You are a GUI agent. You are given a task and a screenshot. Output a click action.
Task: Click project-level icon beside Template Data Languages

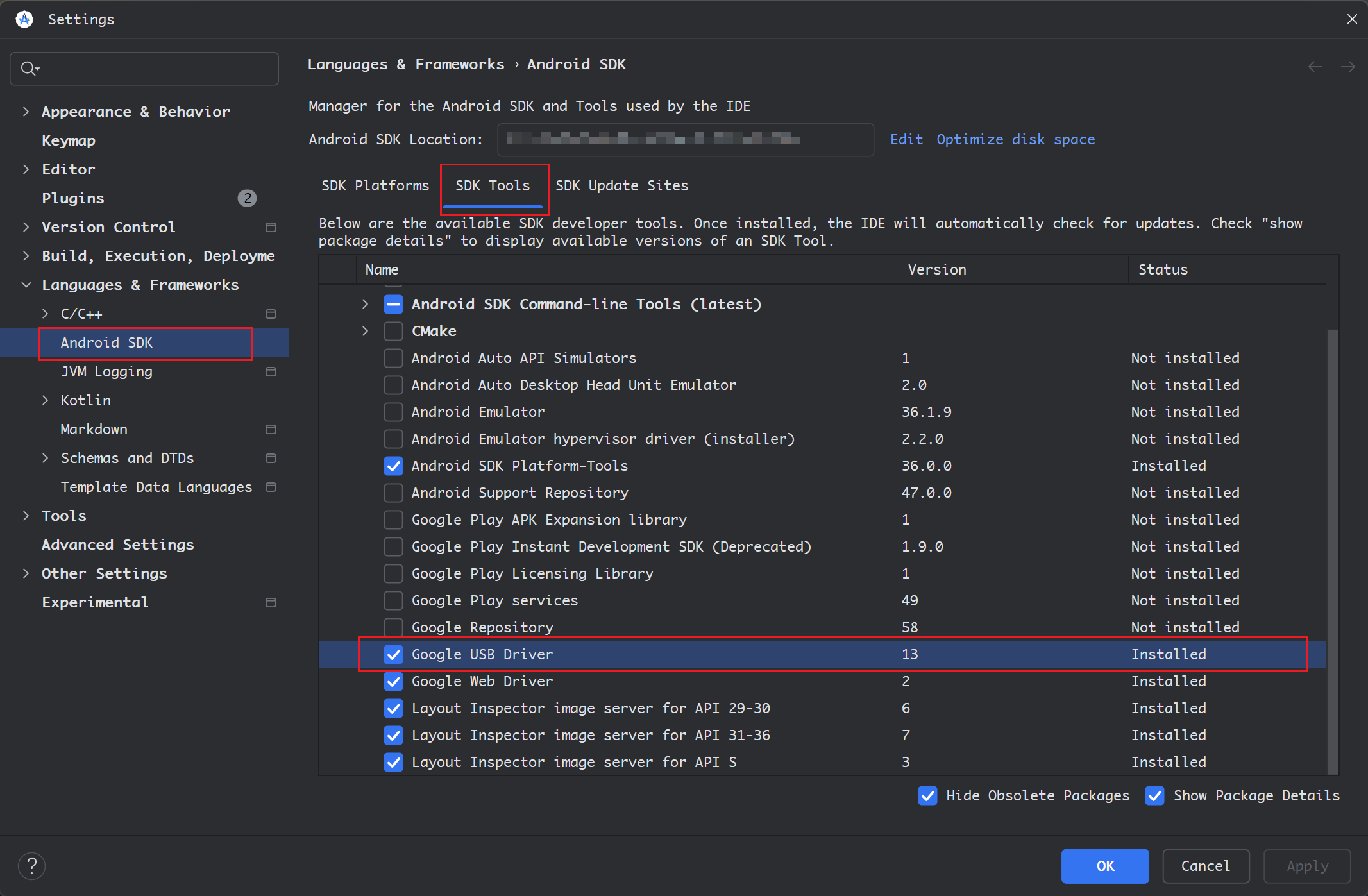(x=271, y=487)
